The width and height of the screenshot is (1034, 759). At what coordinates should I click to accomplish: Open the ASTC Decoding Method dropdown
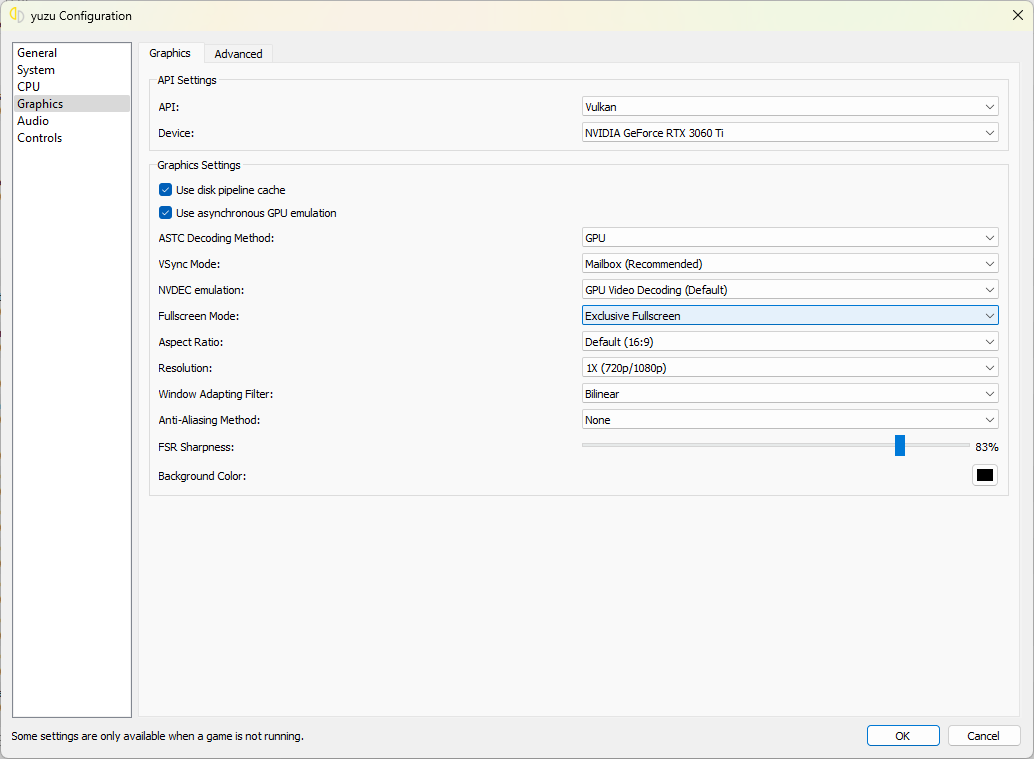coord(789,238)
